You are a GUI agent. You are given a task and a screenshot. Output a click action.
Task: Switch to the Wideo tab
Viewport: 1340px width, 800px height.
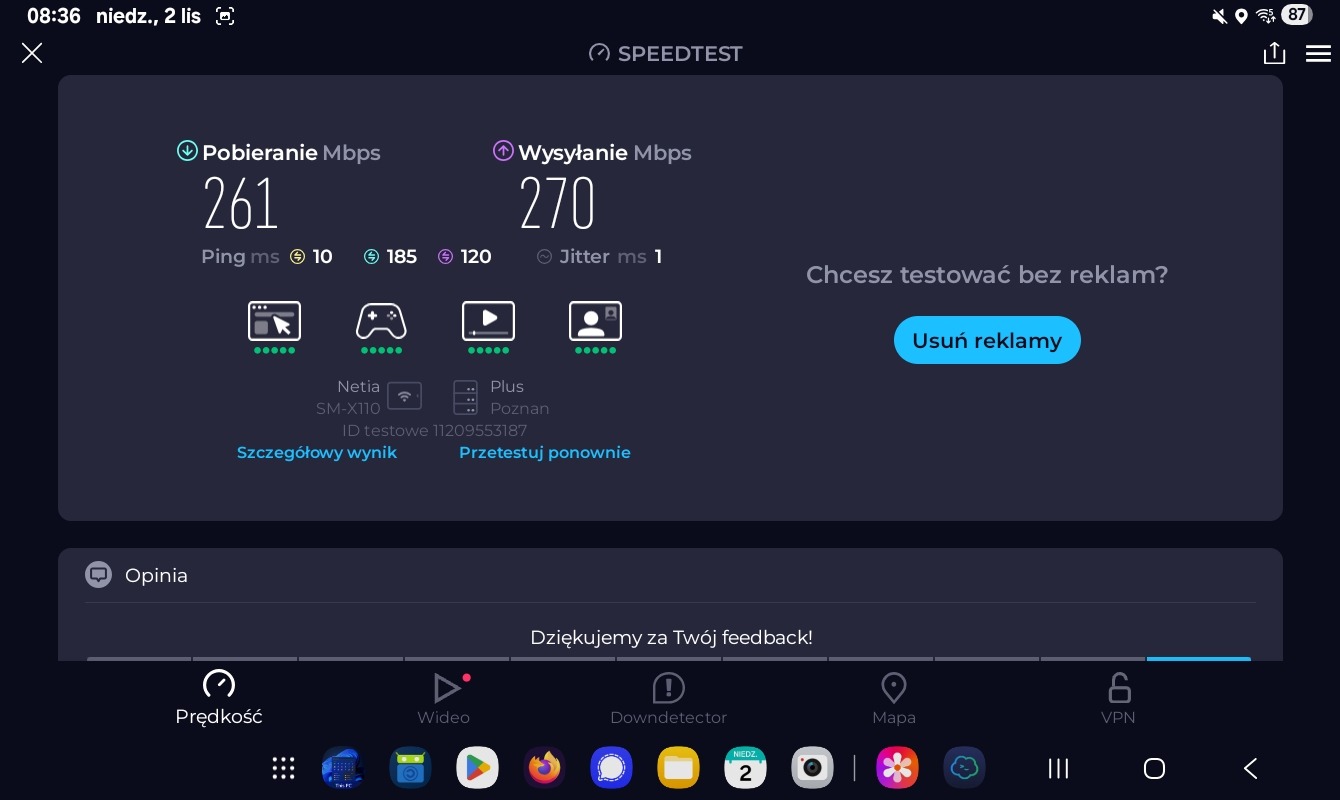point(444,698)
